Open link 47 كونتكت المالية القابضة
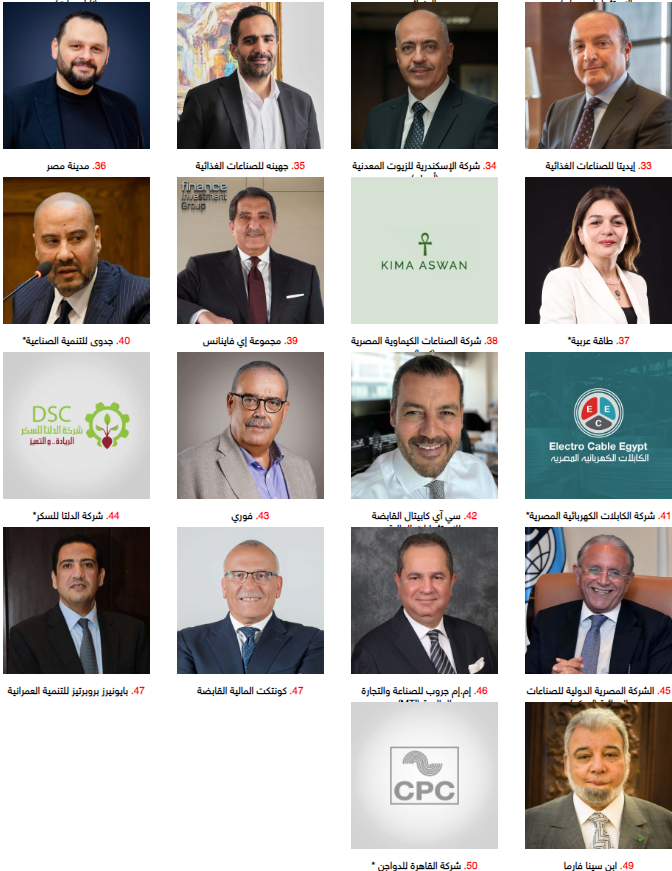 tap(250, 690)
